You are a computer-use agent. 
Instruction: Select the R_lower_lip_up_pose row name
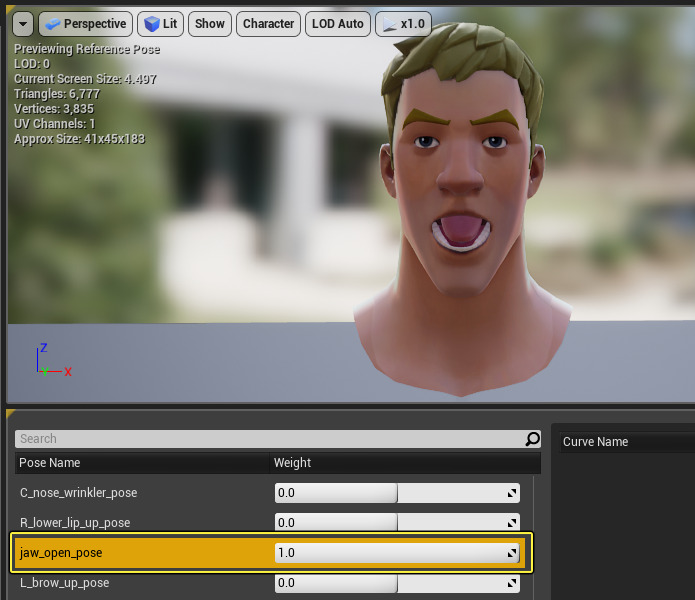(x=75, y=523)
